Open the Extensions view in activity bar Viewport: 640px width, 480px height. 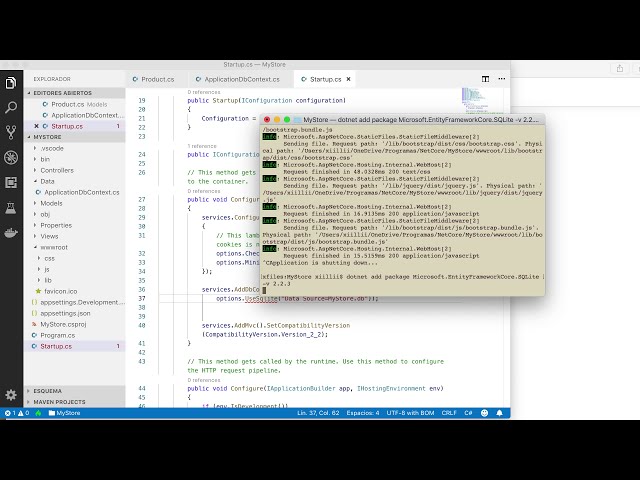tap(11, 182)
